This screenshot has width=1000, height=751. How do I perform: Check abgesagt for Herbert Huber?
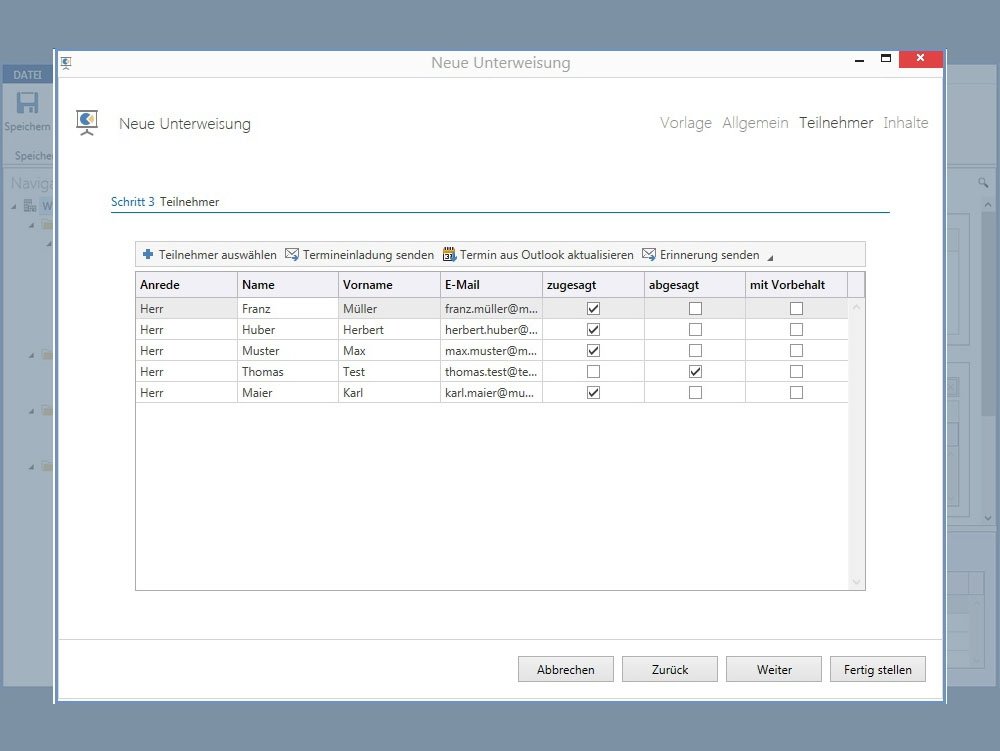(695, 330)
